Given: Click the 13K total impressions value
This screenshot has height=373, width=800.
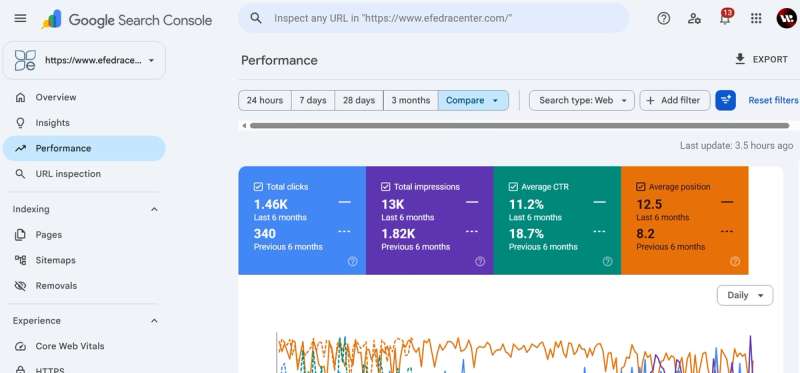Looking at the screenshot, I should [393, 205].
